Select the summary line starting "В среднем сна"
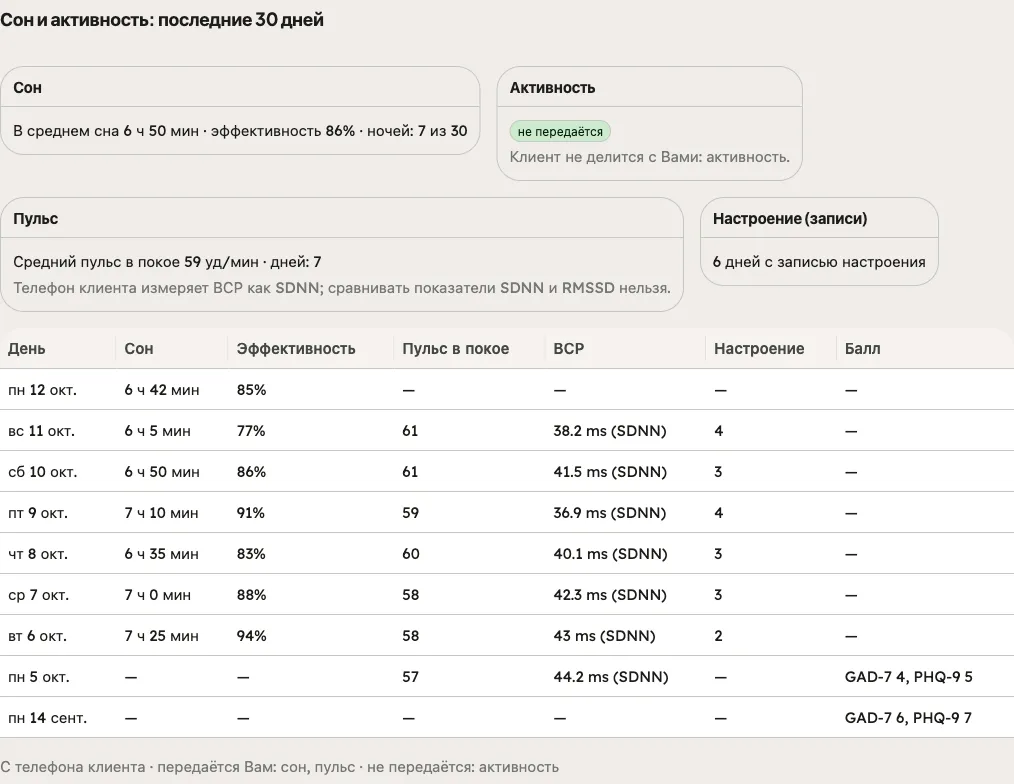The width and height of the screenshot is (1014, 784). (x=240, y=131)
